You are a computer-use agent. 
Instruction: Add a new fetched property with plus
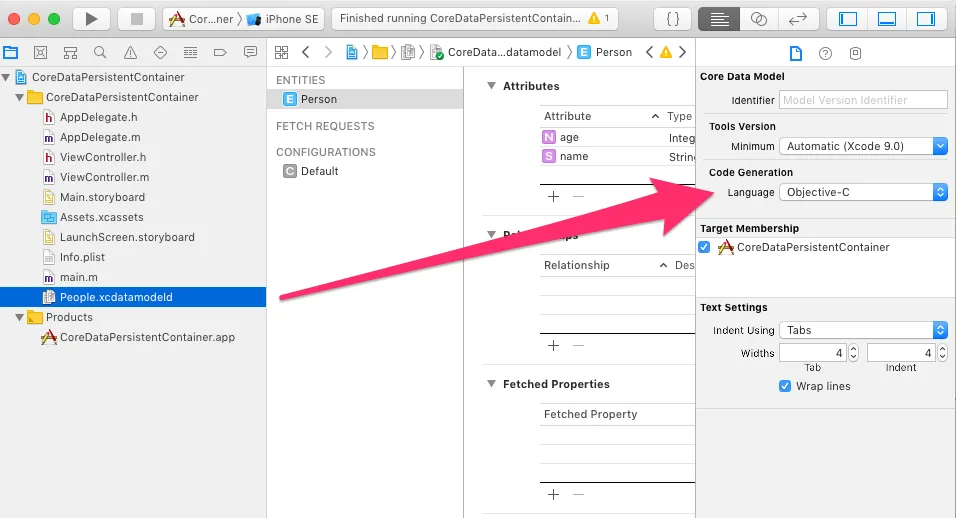pyautogui.click(x=554, y=495)
